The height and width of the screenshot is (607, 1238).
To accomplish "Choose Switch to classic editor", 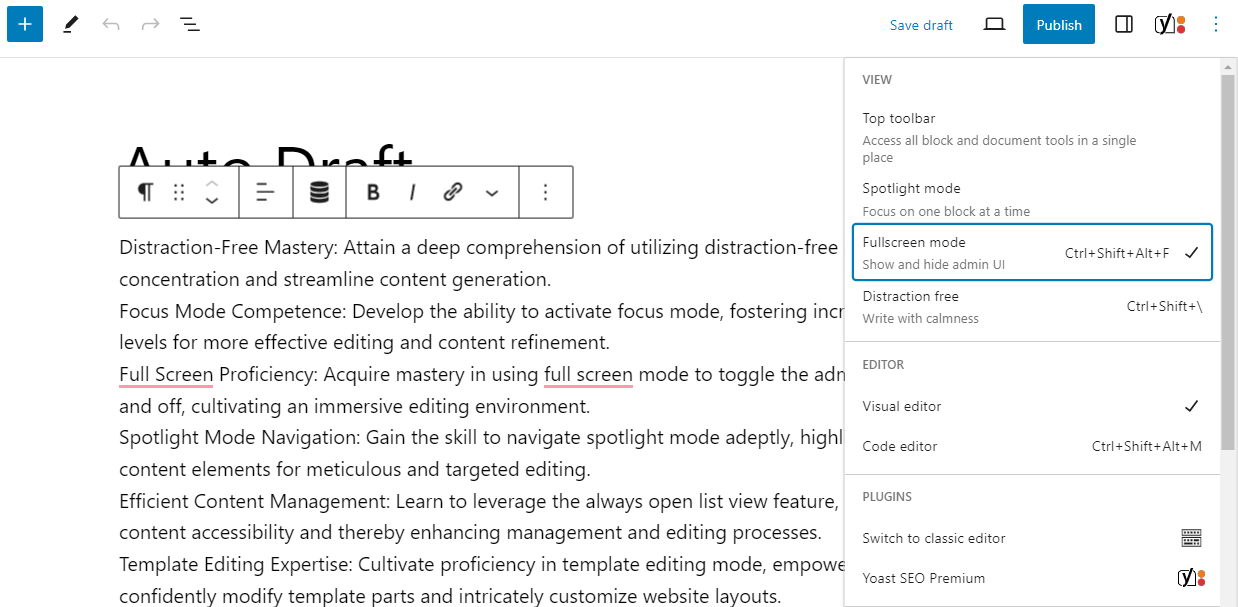I will 1032,538.
